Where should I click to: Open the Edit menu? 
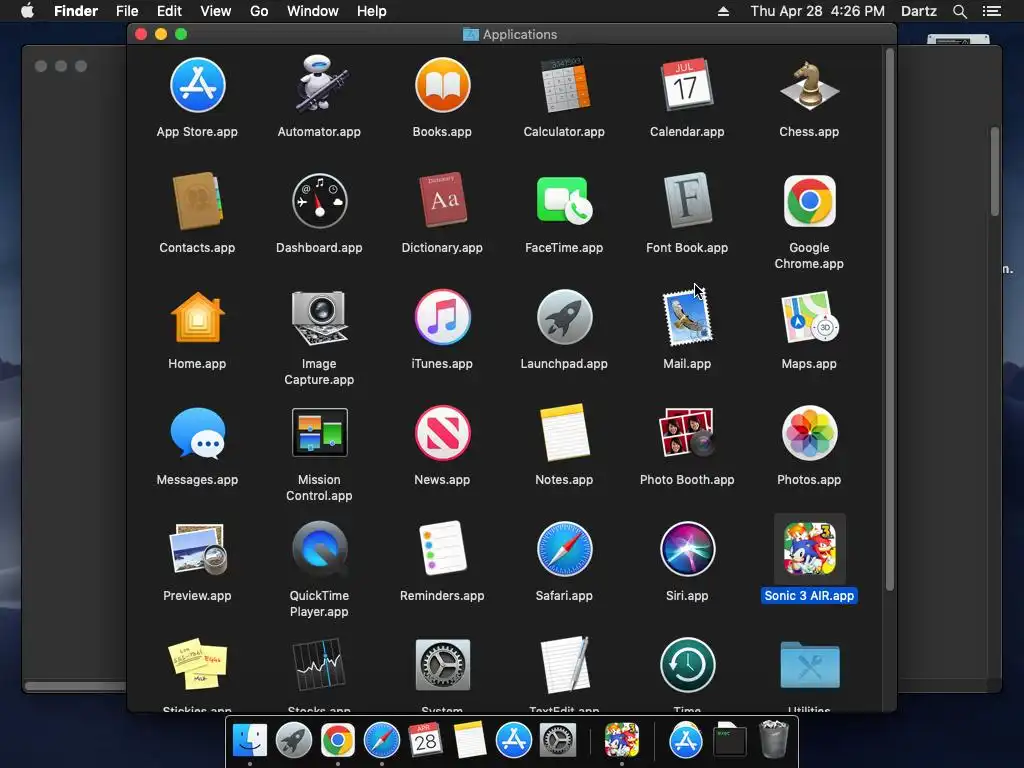coord(169,11)
